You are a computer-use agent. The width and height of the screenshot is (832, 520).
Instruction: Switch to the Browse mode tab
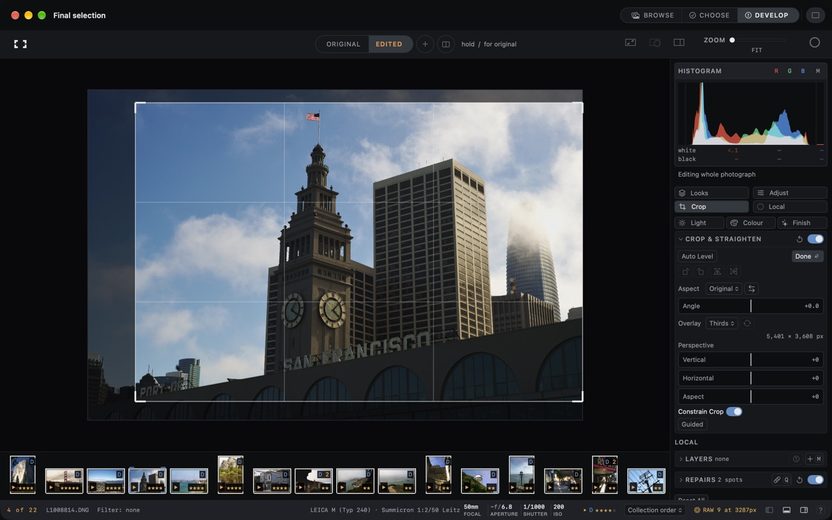pos(653,15)
